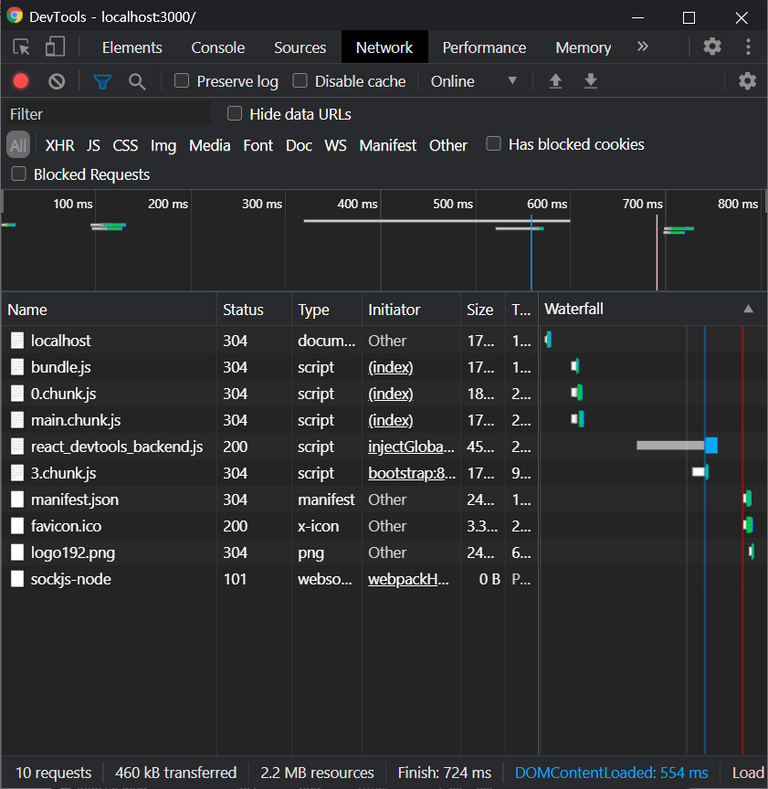Enable the Preserve log checkbox

pyautogui.click(x=181, y=81)
